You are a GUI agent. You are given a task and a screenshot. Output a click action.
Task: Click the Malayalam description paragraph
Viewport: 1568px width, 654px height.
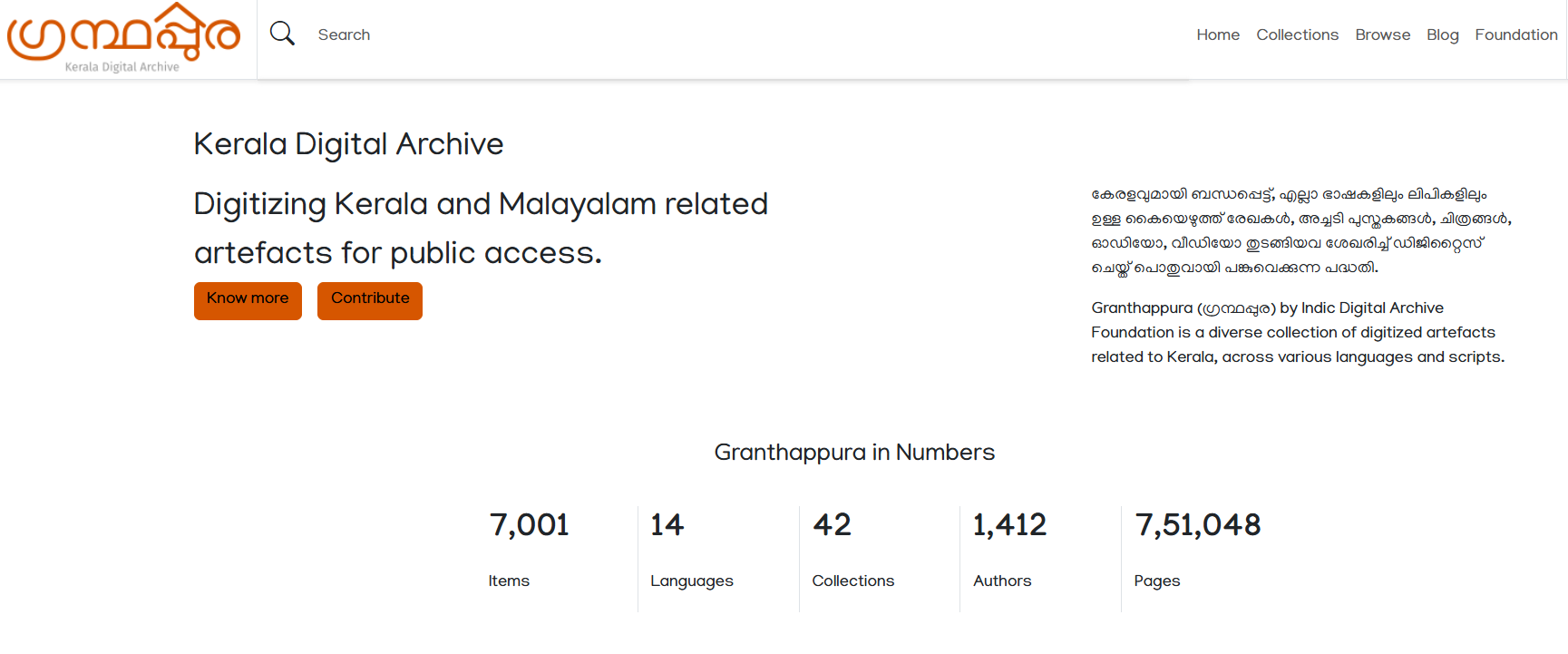[x=1300, y=230]
